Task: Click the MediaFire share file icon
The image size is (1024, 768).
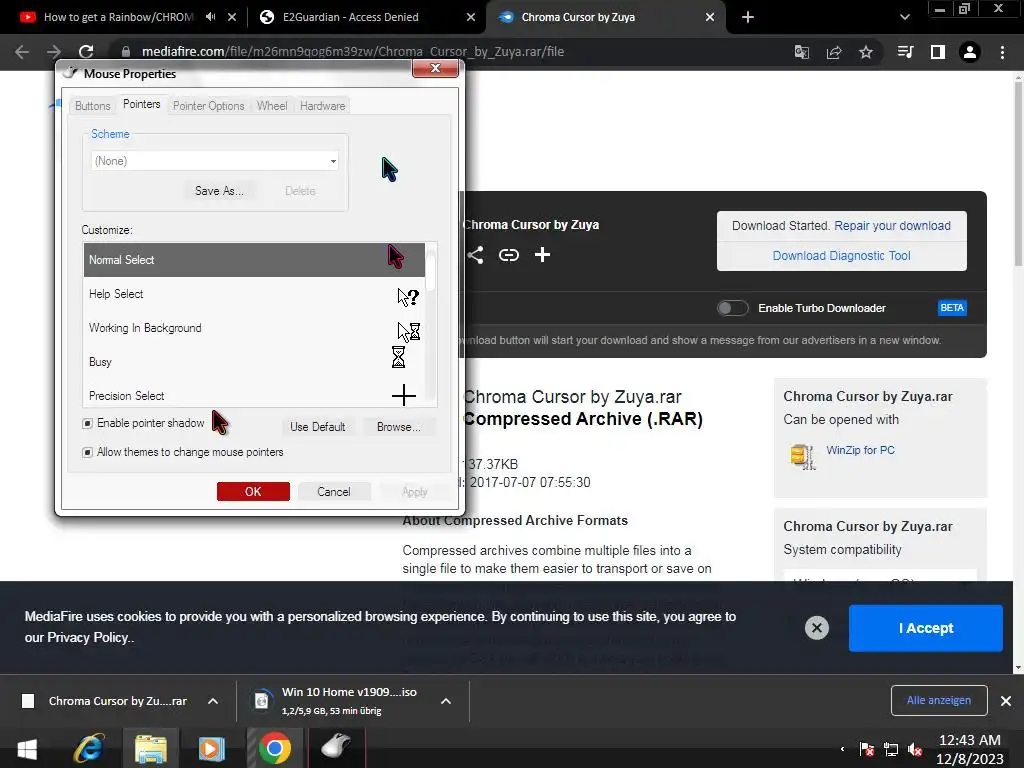Action: [x=475, y=255]
